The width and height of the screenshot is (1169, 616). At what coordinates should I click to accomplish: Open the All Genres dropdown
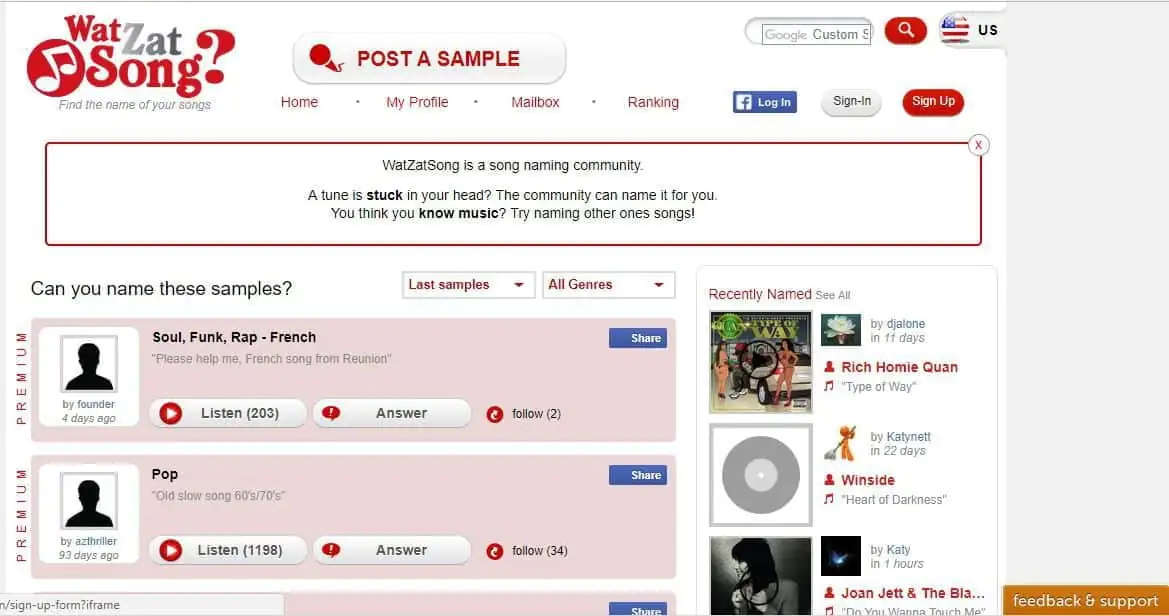[608, 285]
